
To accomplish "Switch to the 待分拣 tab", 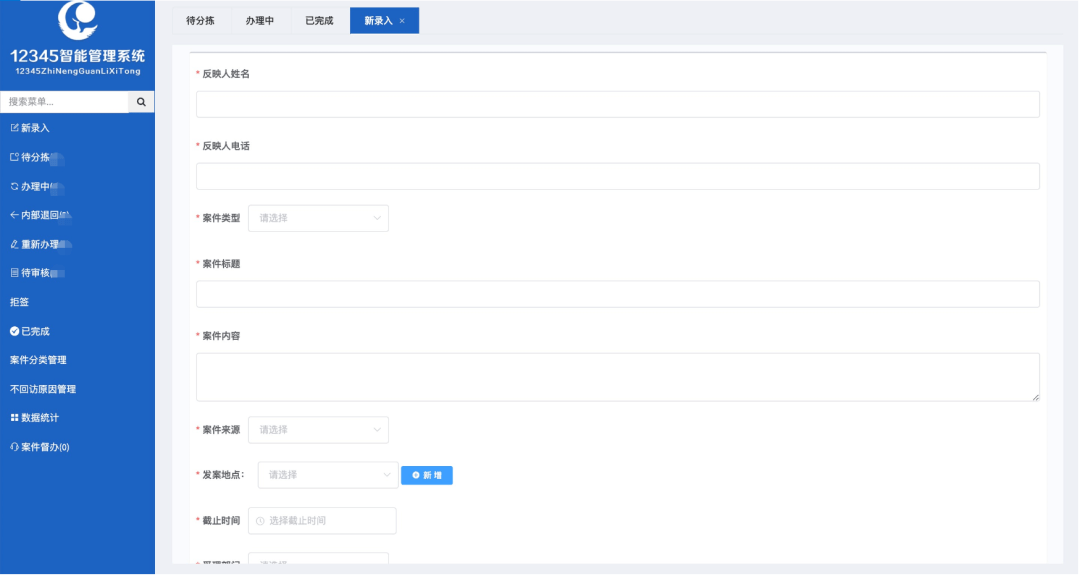I will (200, 21).
